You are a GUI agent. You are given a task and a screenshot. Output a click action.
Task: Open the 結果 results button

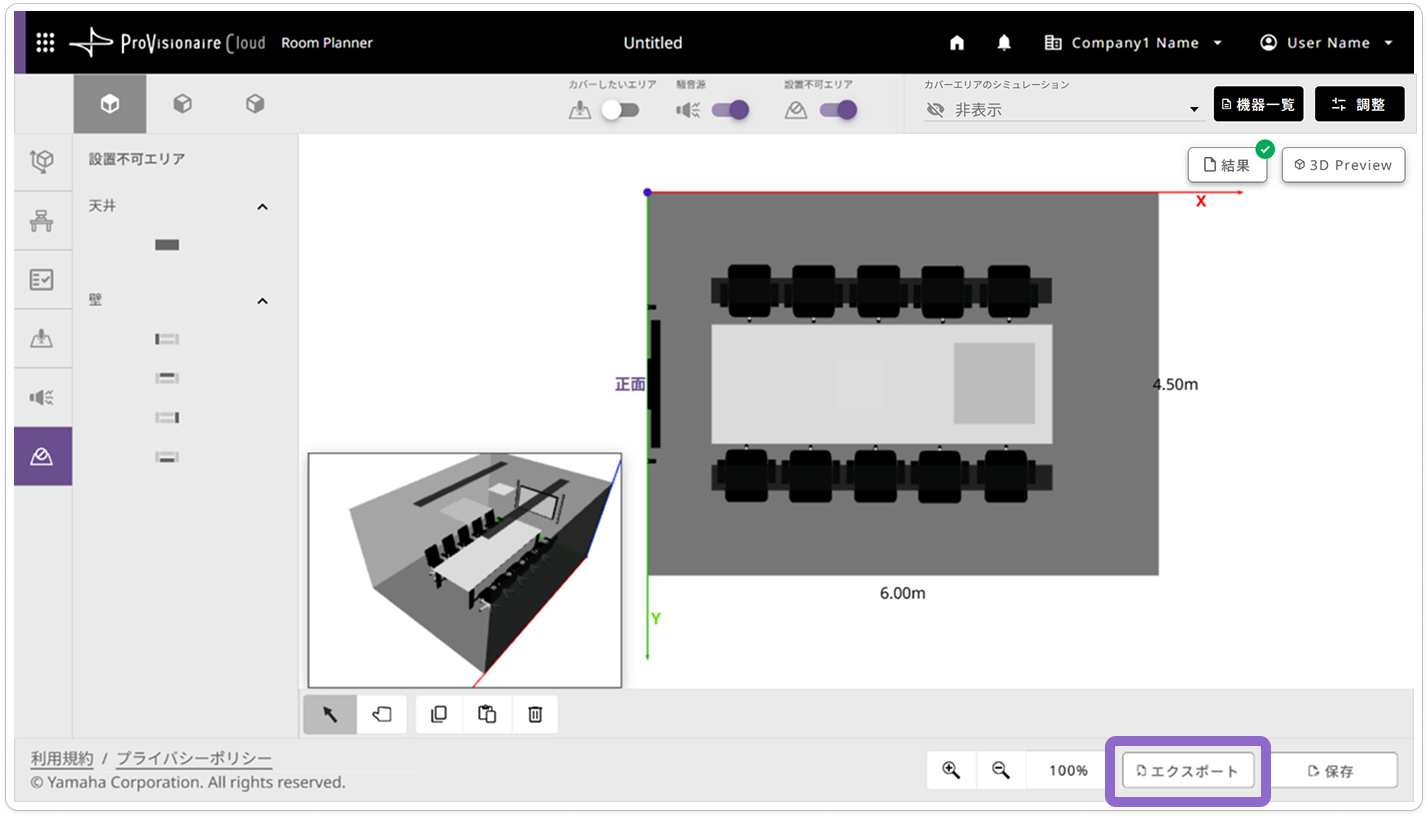[x=1227, y=165]
